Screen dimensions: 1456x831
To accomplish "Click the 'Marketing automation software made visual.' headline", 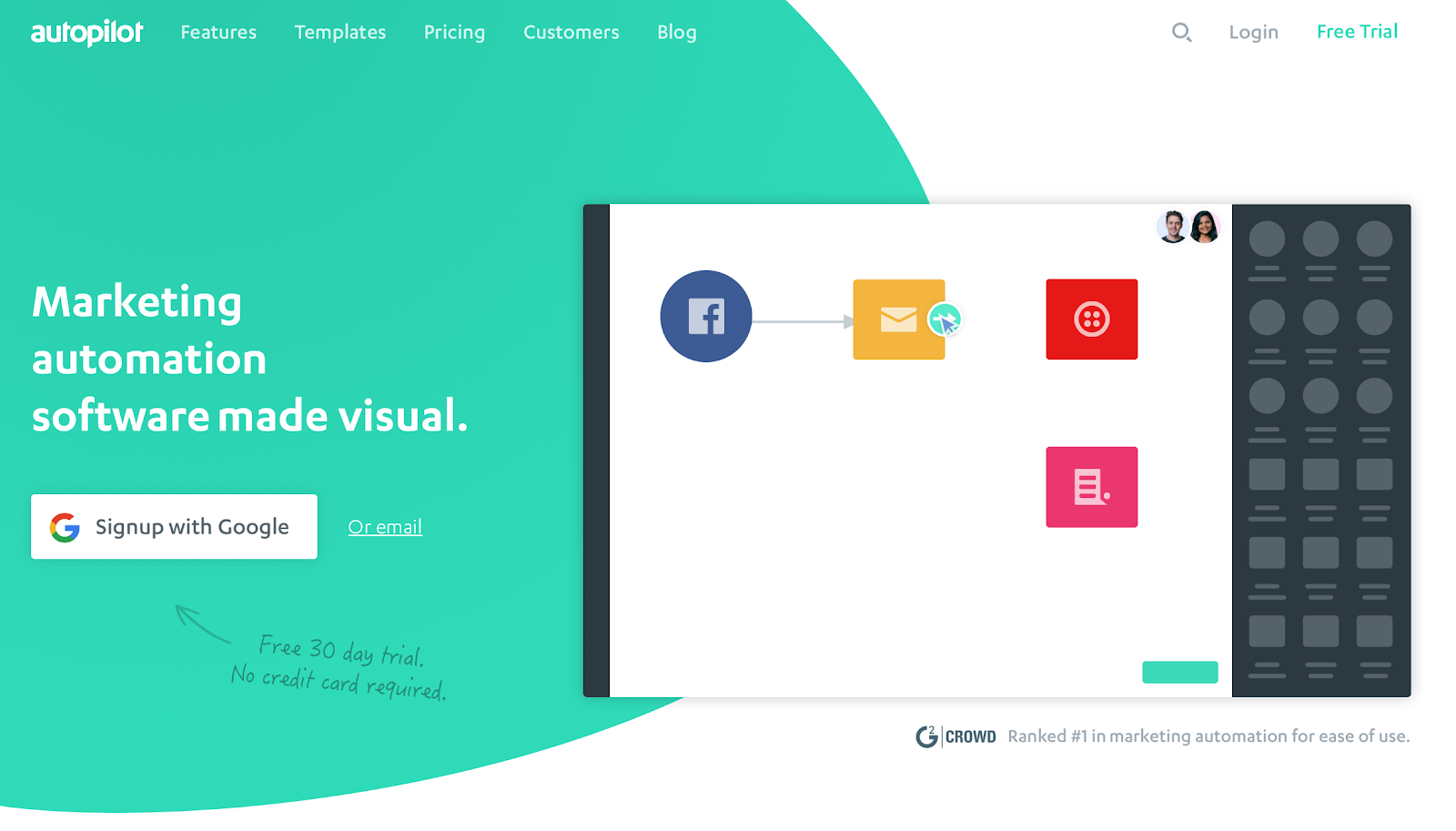I will point(250,359).
